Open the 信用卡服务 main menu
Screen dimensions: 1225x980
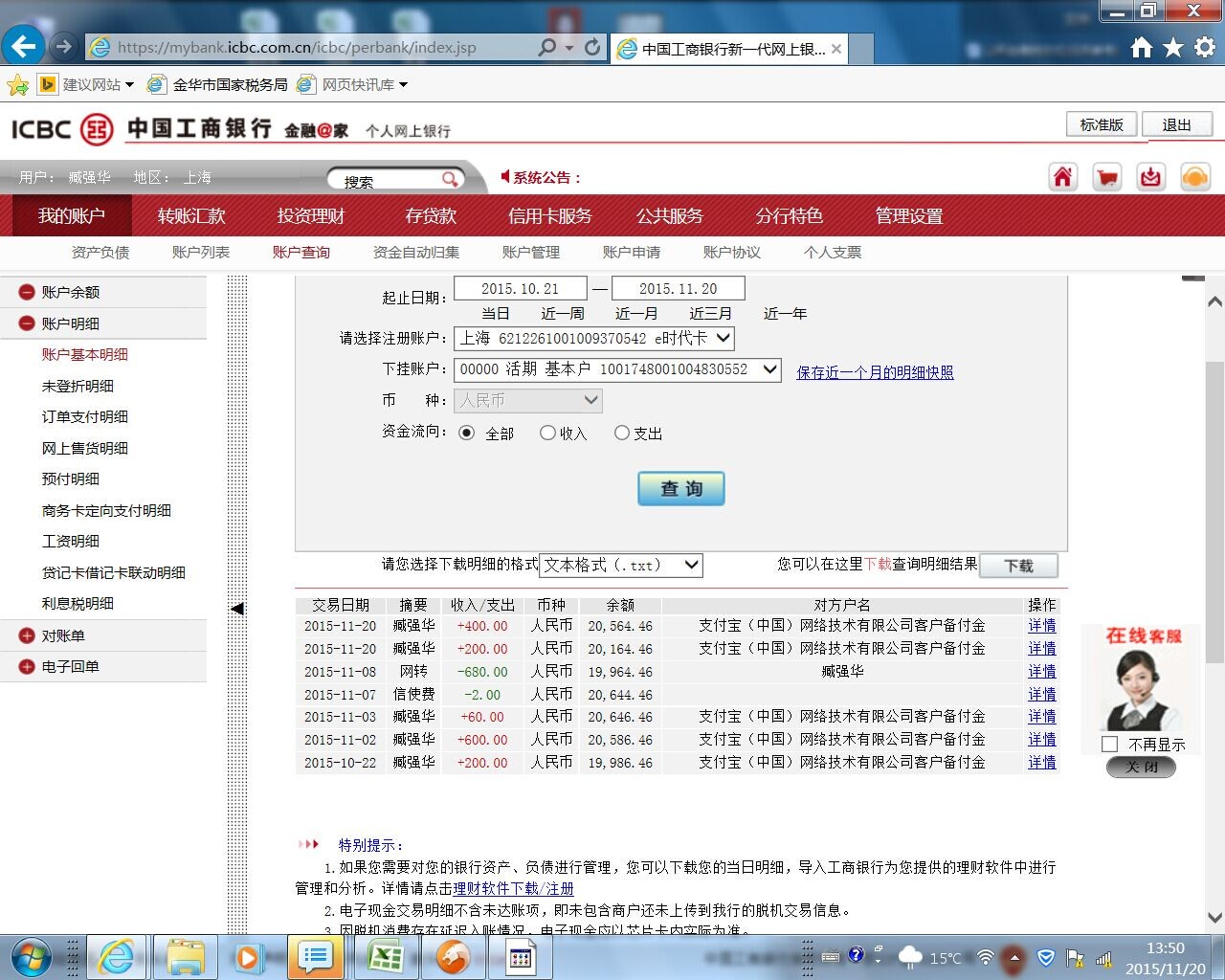(549, 216)
